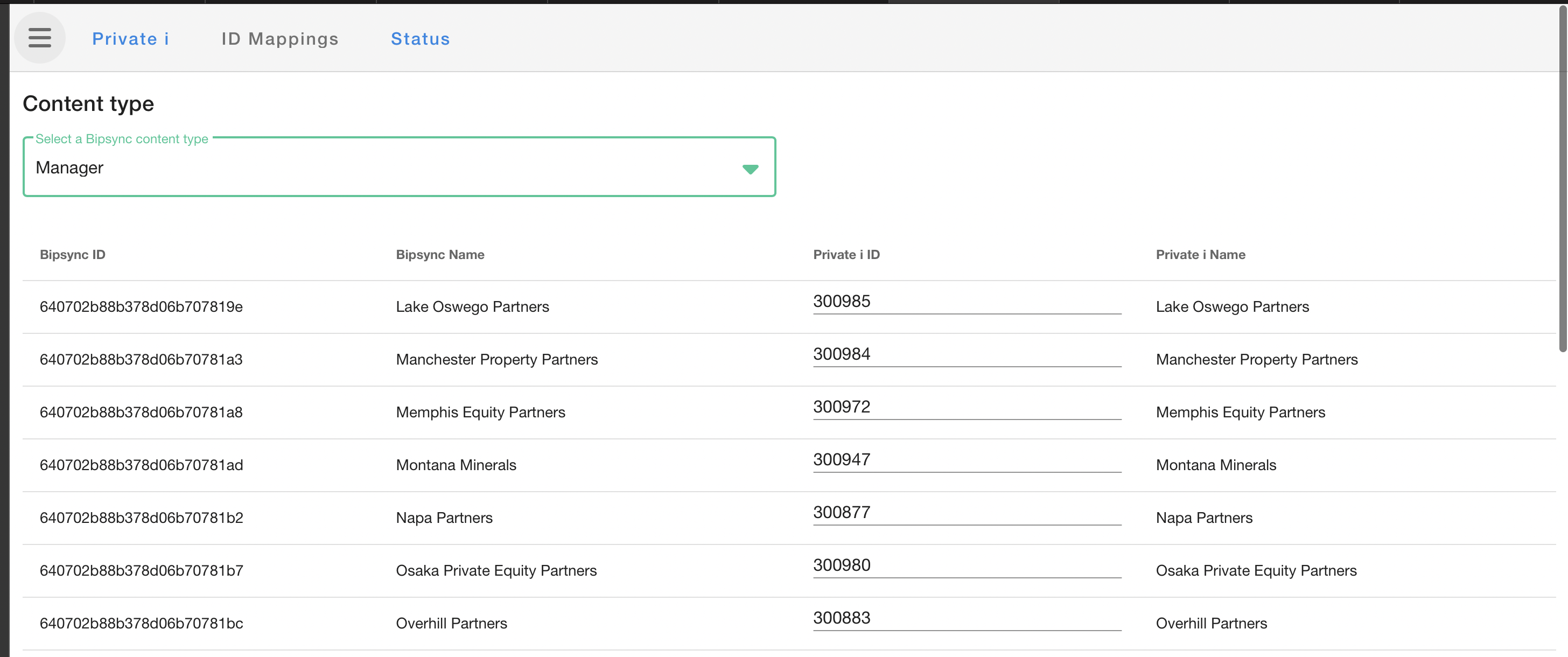Edit Osaka Private Equity ID 300980
The width and height of the screenshot is (1568, 657).
click(966, 565)
